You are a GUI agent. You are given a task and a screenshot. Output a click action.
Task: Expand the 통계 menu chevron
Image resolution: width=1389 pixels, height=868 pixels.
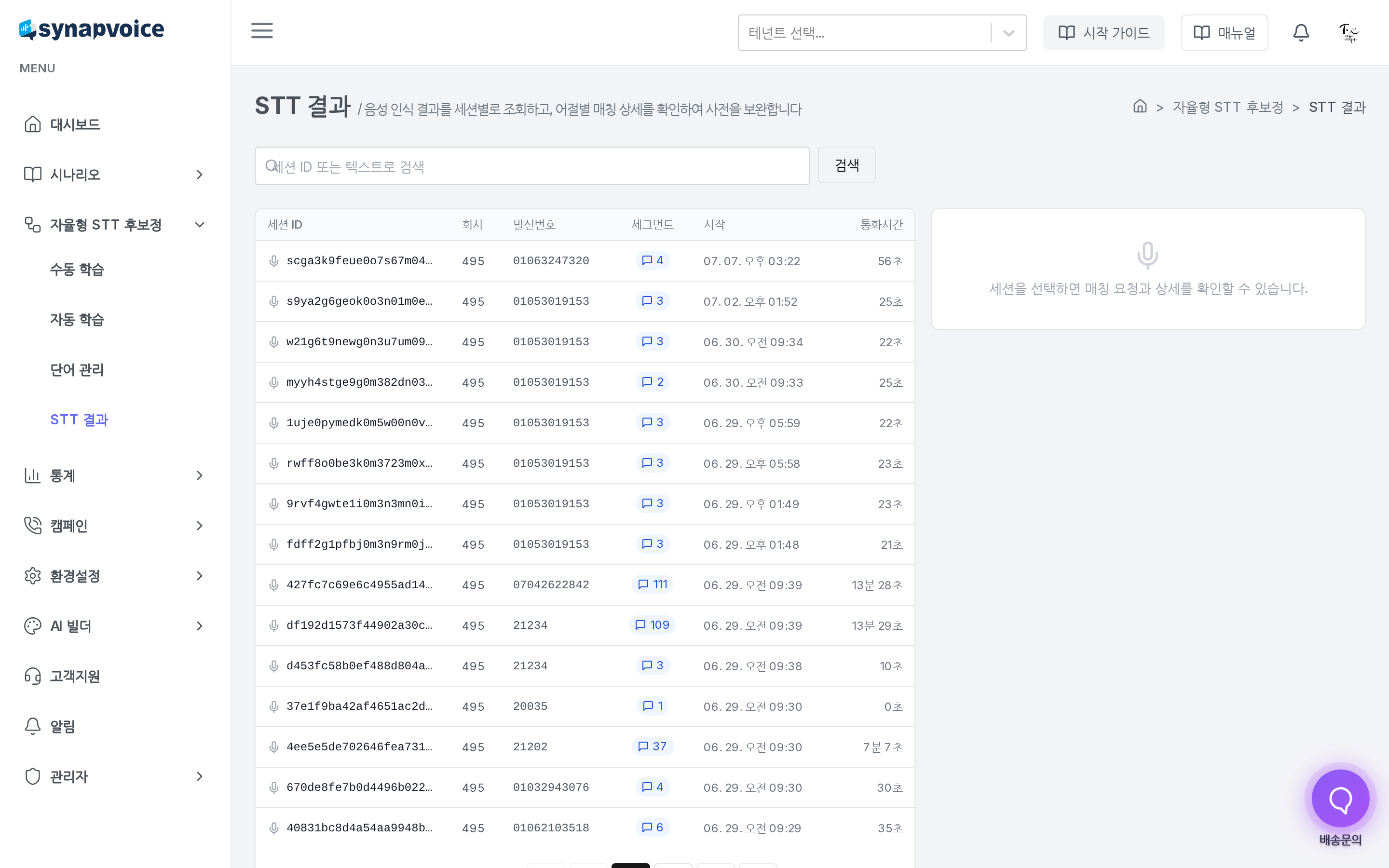pos(200,475)
